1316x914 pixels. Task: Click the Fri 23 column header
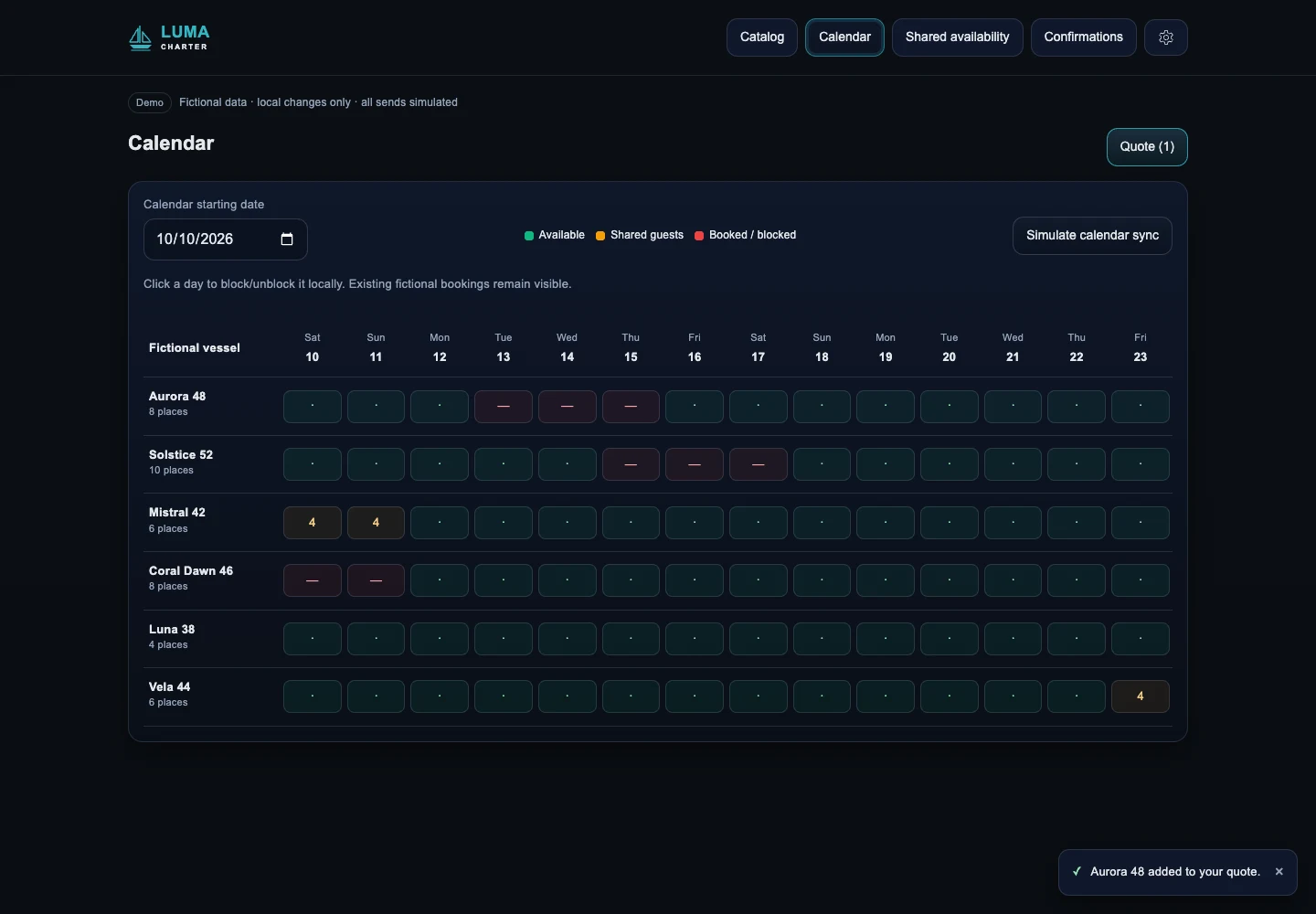tap(1141, 348)
